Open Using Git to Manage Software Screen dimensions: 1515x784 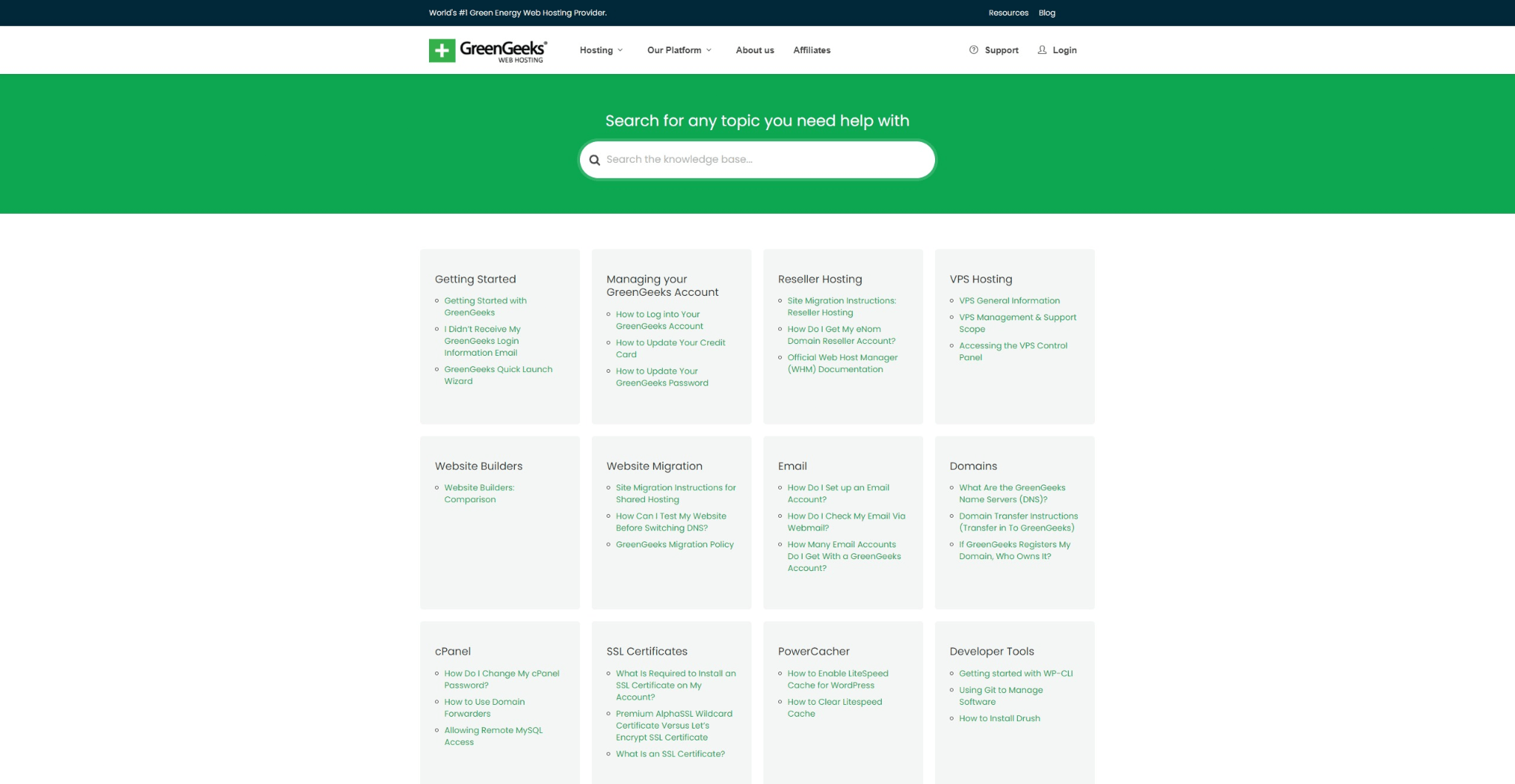tap(1001, 696)
